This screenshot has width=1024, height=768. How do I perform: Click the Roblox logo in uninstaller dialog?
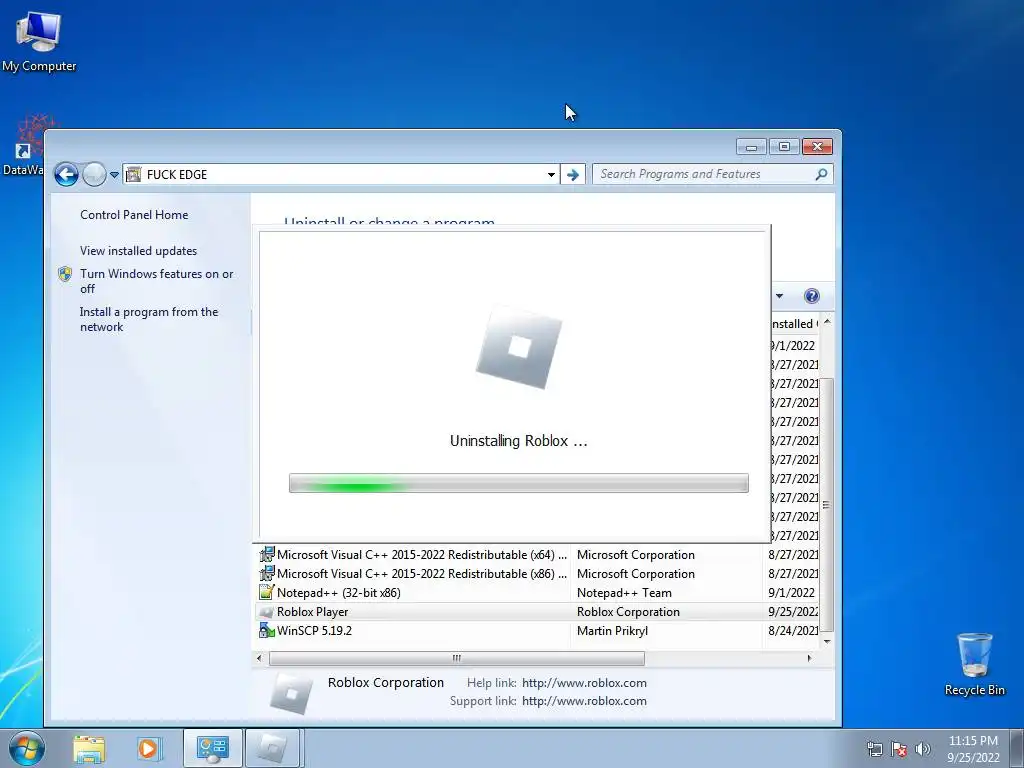pyautogui.click(x=519, y=347)
